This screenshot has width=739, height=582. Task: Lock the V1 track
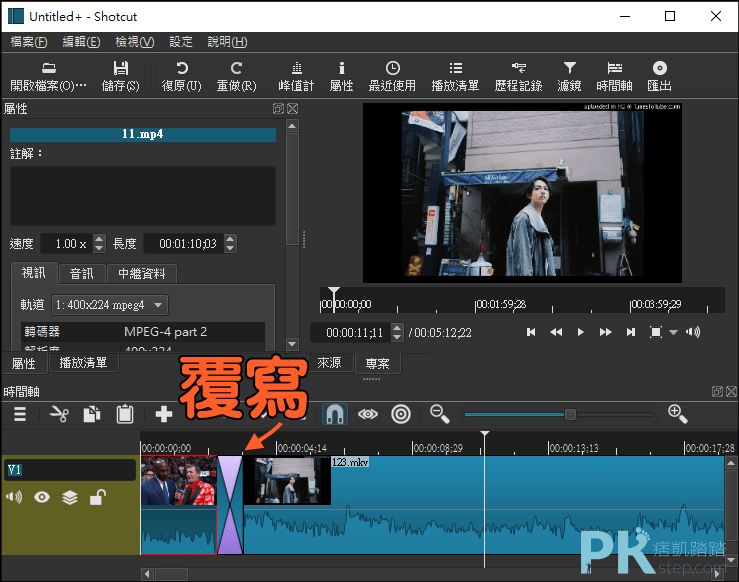pos(98,497)
